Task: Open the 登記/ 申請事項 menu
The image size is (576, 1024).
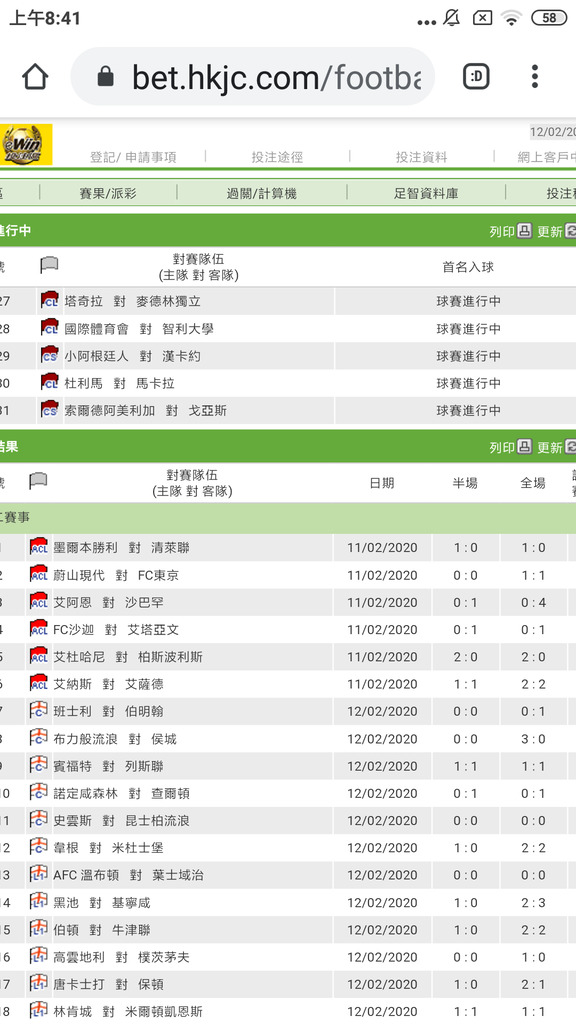Action: pyautogui.click(x=133, y=157)
